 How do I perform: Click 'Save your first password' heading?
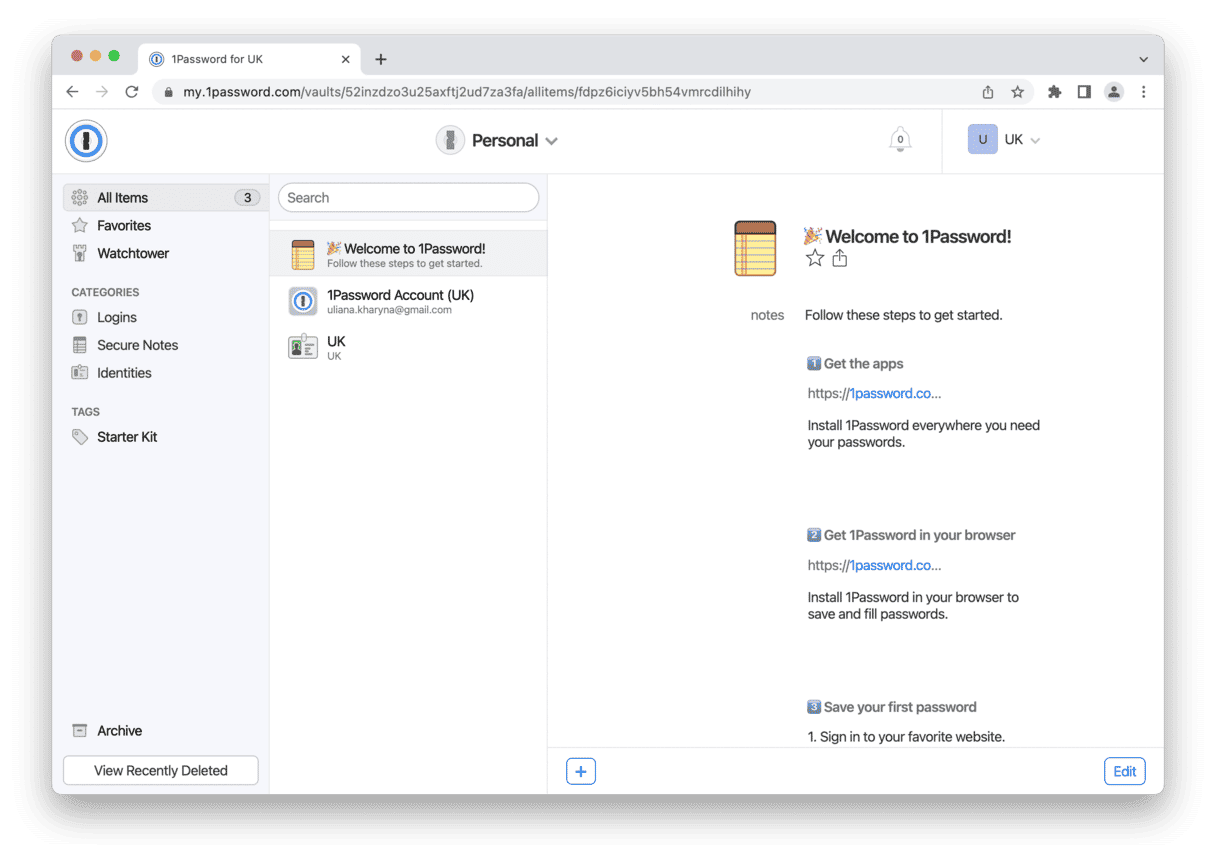900,708
